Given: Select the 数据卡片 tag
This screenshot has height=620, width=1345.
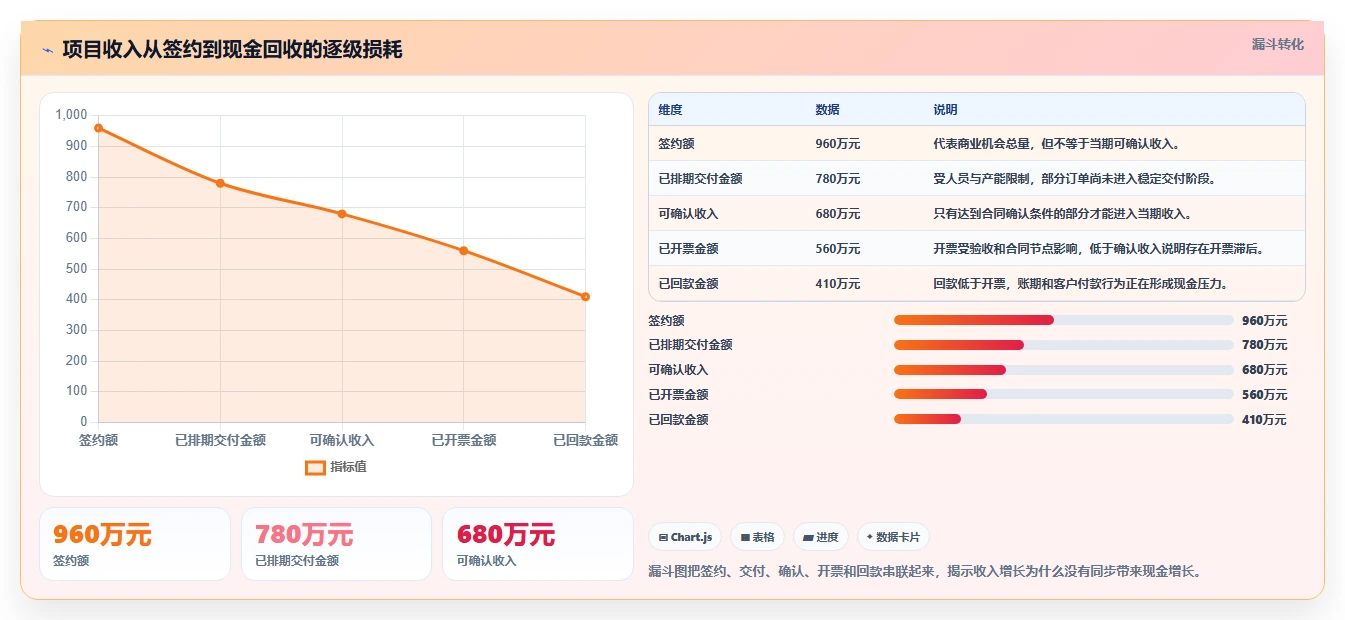Looking at the screenshot, I should tap(893, 537).
